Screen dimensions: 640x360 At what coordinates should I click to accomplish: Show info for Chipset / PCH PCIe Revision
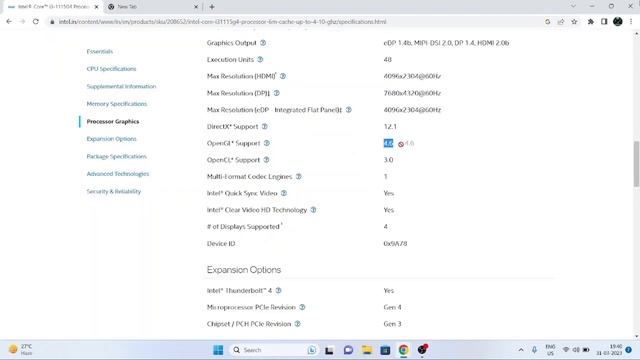tap(298, 324)
